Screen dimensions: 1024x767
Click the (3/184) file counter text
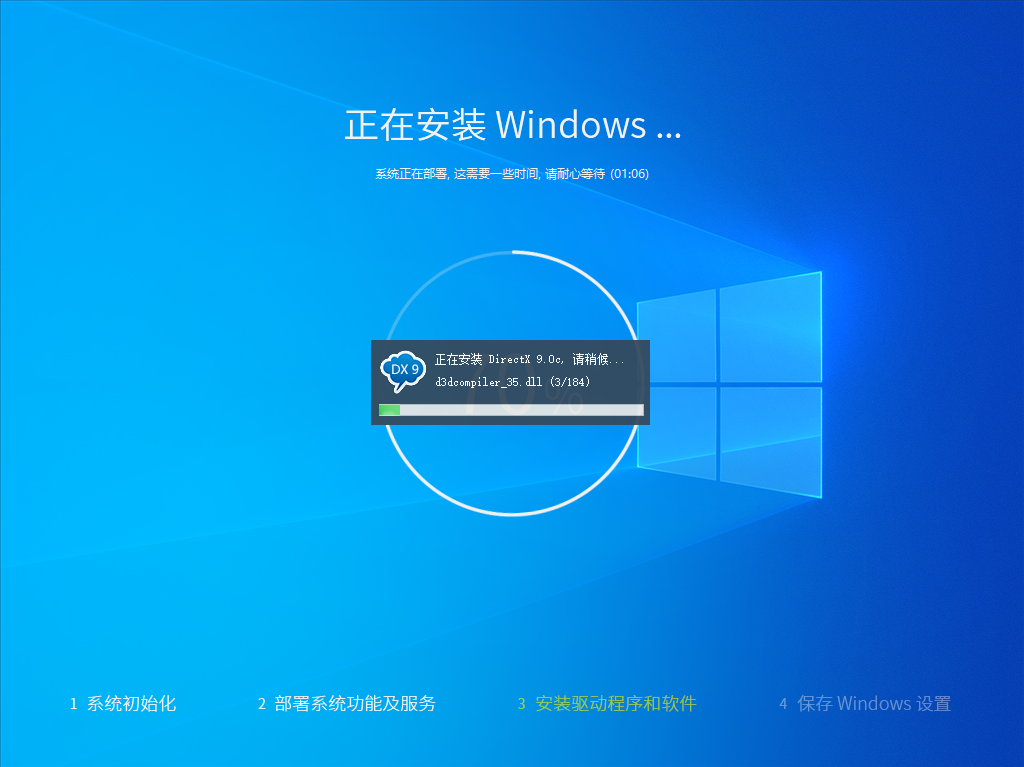click(x=571, y=381)
